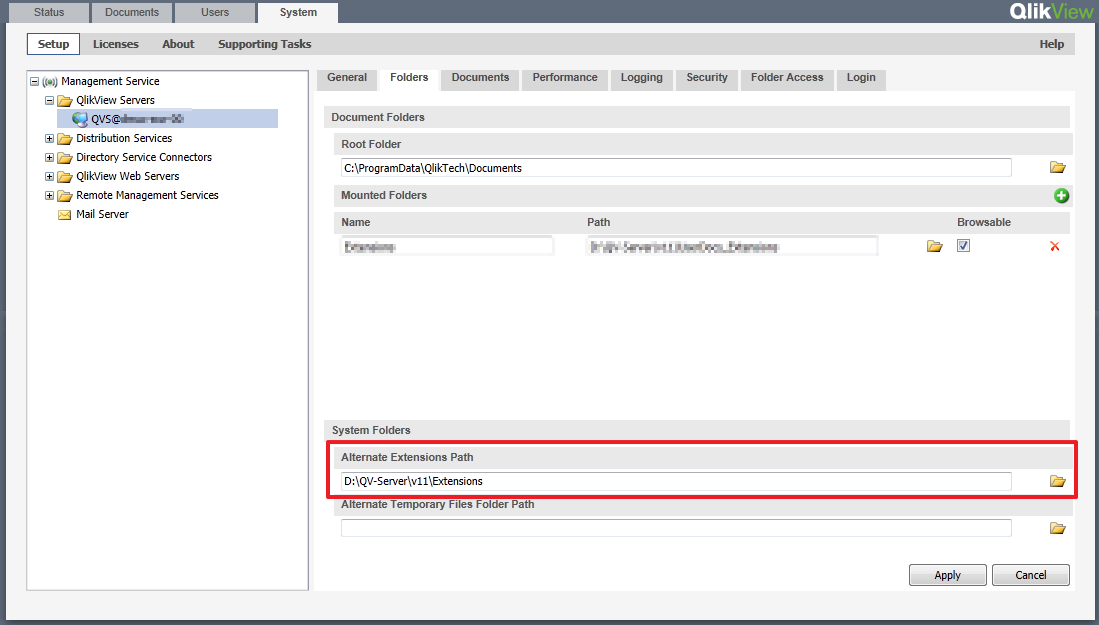Screen dimensions: 1099x625
Task: Browse for the mounted folder path
Action: (934, 246)
